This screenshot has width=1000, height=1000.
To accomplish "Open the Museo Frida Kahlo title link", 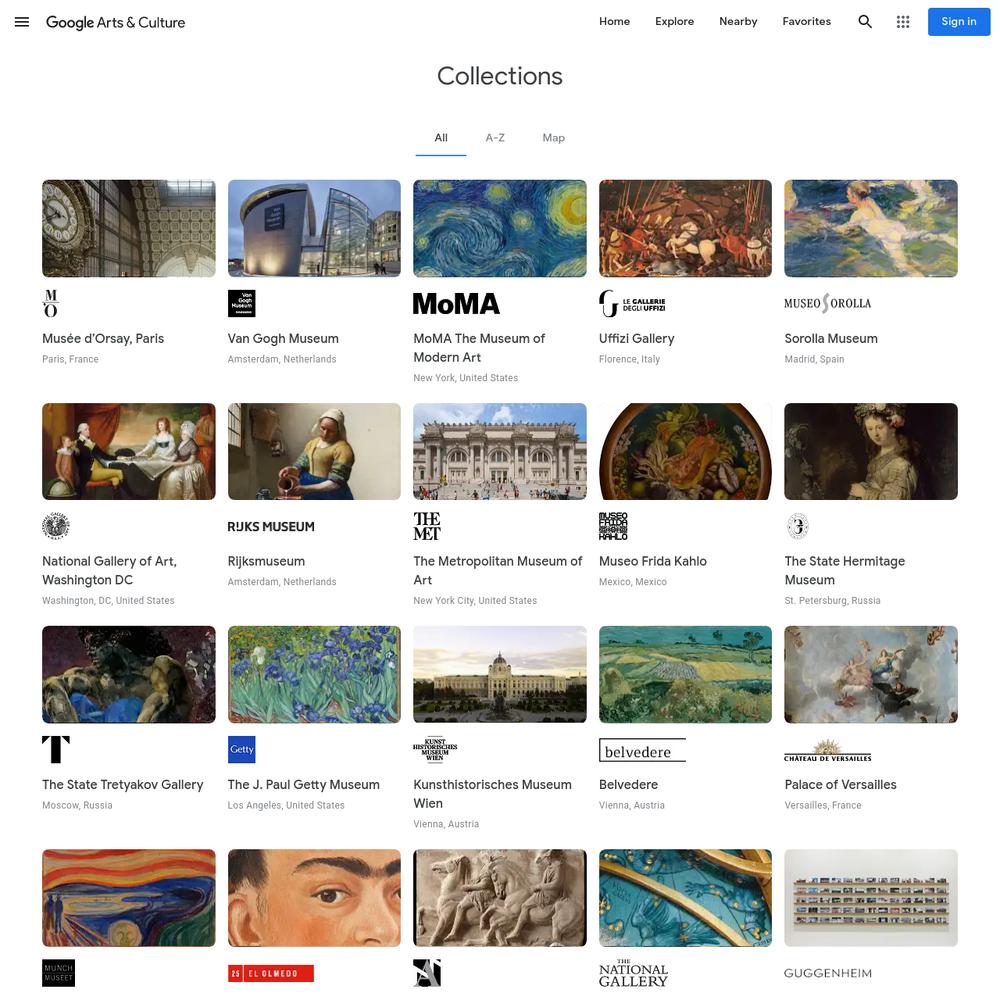I will 652,561.
